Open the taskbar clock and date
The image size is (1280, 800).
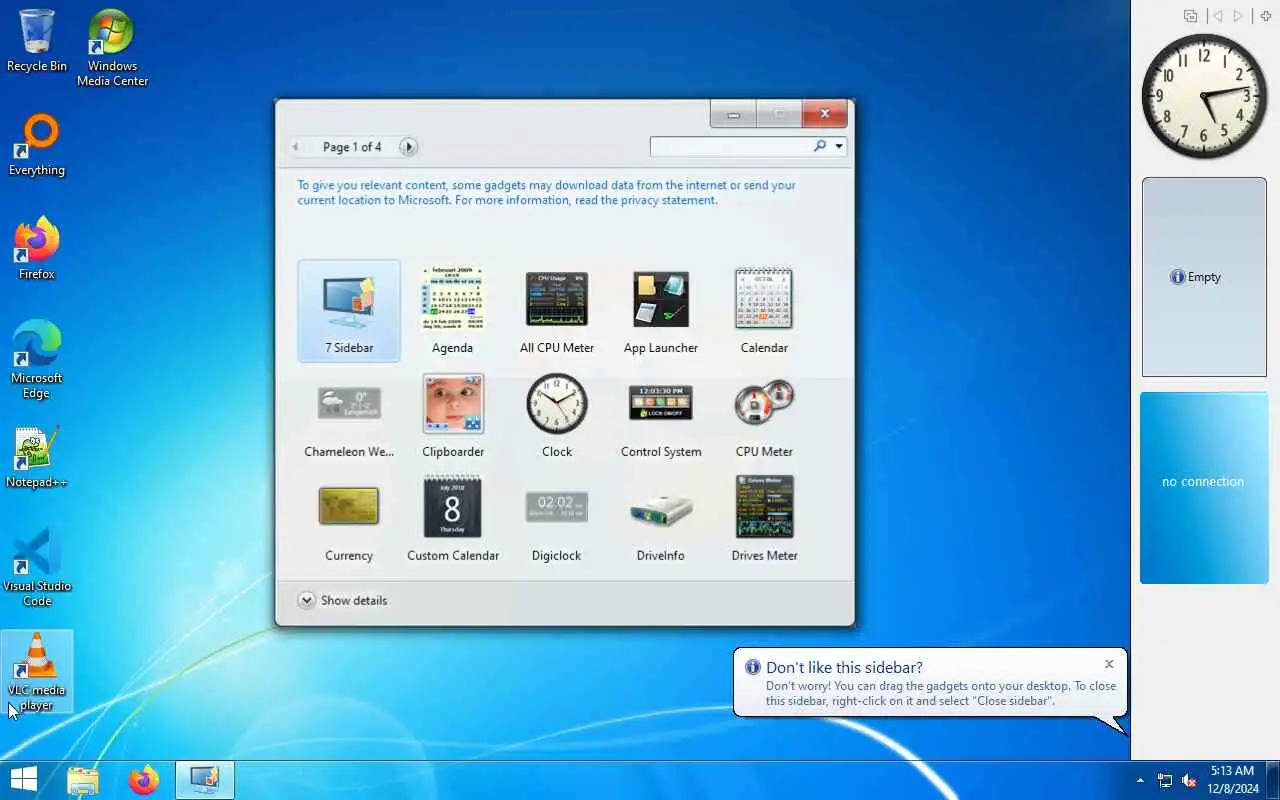click(1232, 780)
